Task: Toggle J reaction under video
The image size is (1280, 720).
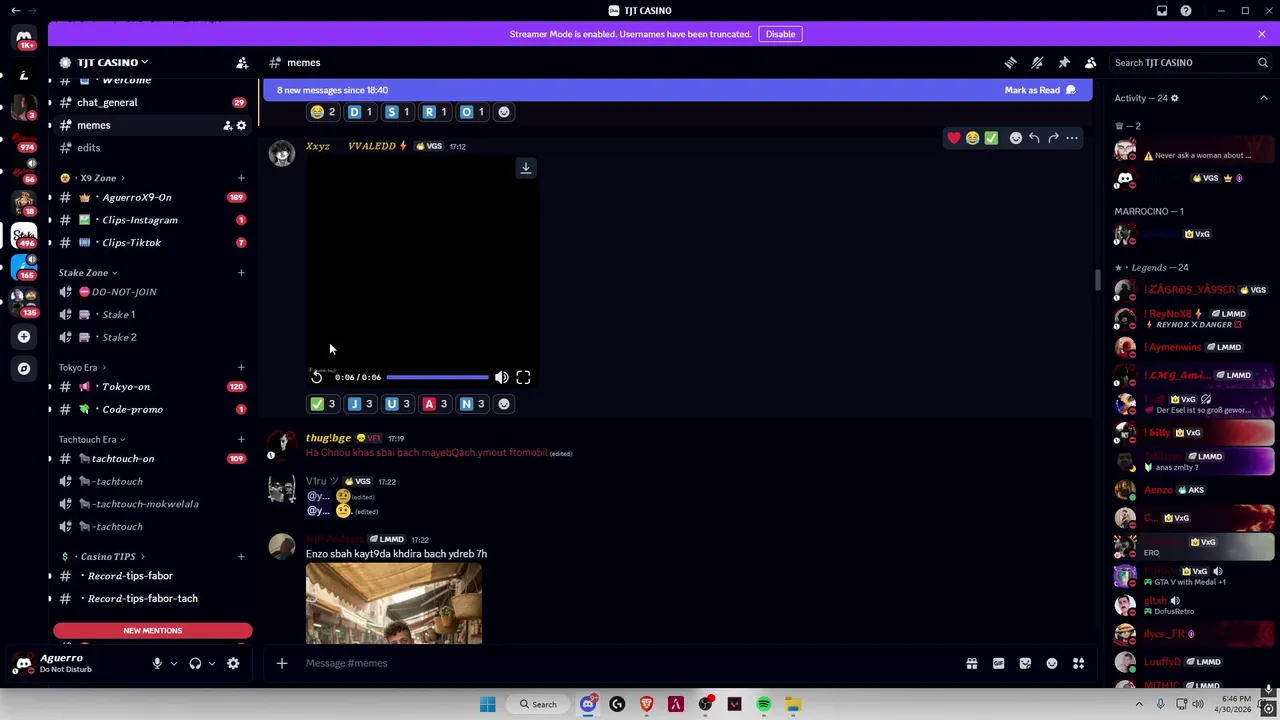Action: 360,404
